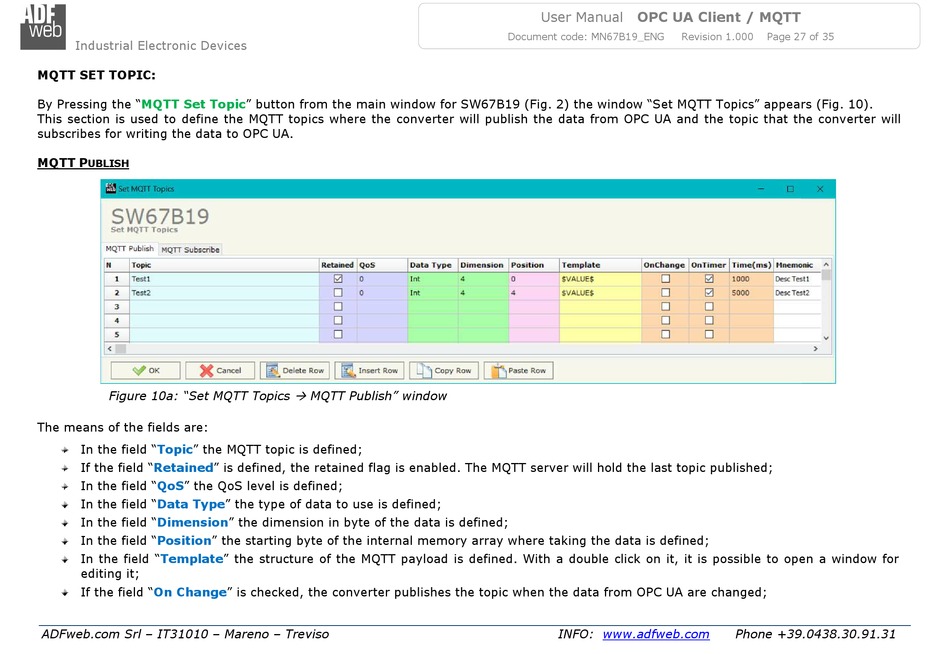Click the Set MQTT Topics window title icon

110,188
